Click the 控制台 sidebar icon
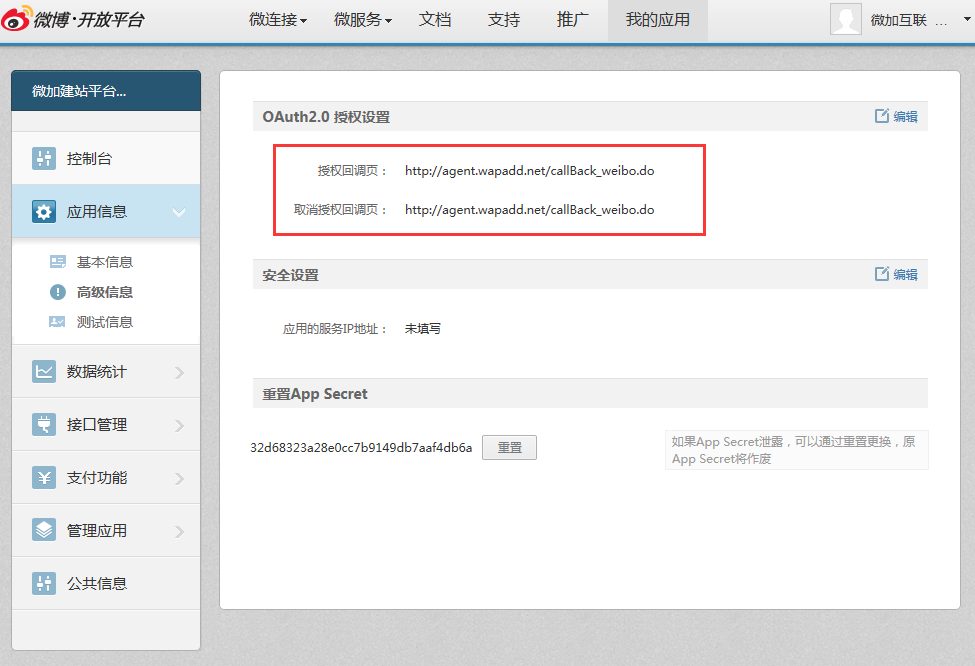 (x=44, y=159)
